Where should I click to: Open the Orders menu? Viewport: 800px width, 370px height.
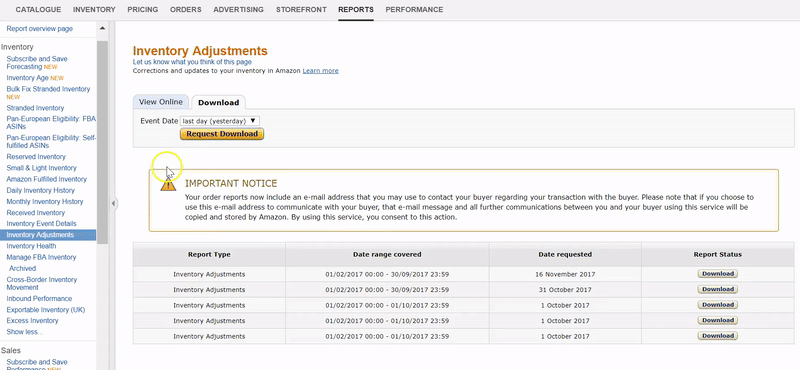tap(186, 9)
